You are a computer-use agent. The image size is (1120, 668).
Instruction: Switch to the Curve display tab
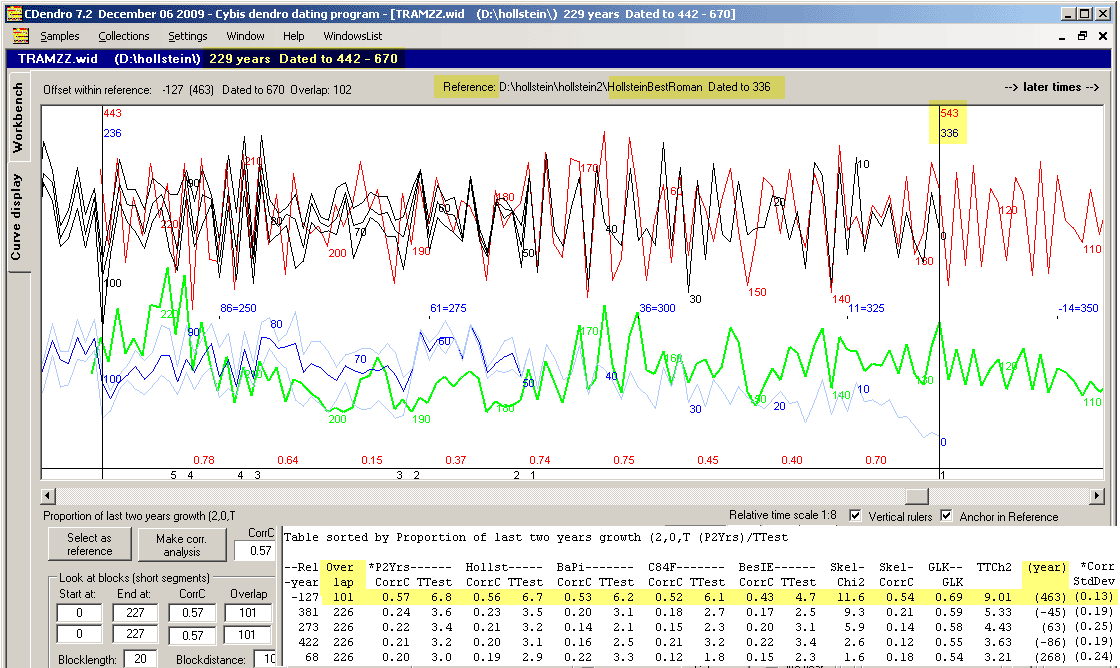click(x=18, y=216)
